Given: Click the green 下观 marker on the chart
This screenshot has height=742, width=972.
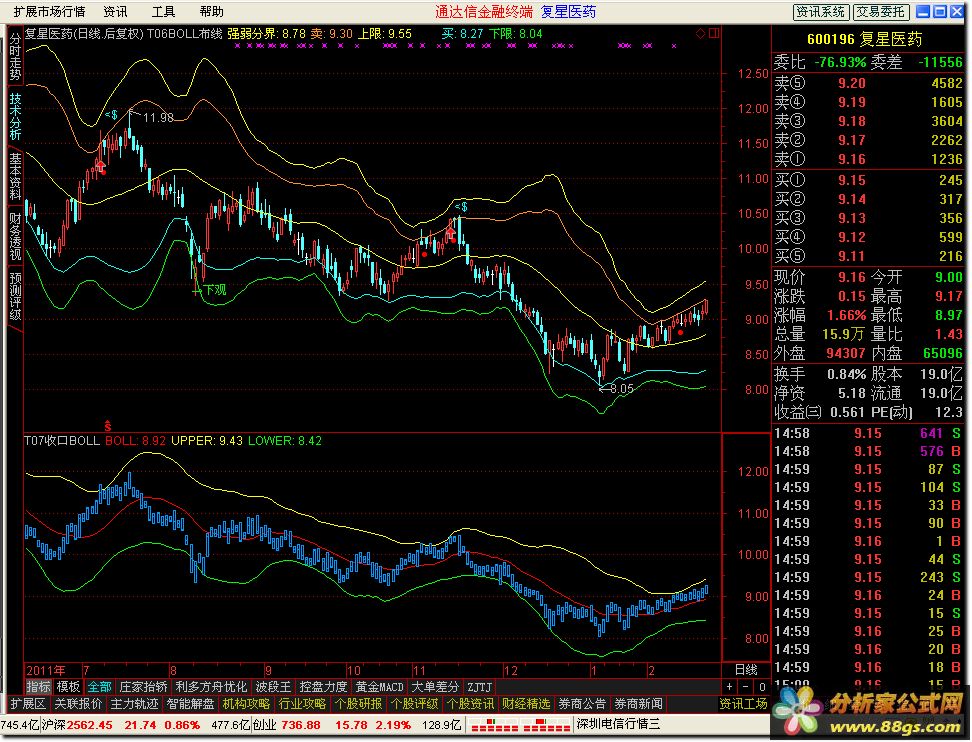Looking at the screenshot, I should click(x=210, y=289).
